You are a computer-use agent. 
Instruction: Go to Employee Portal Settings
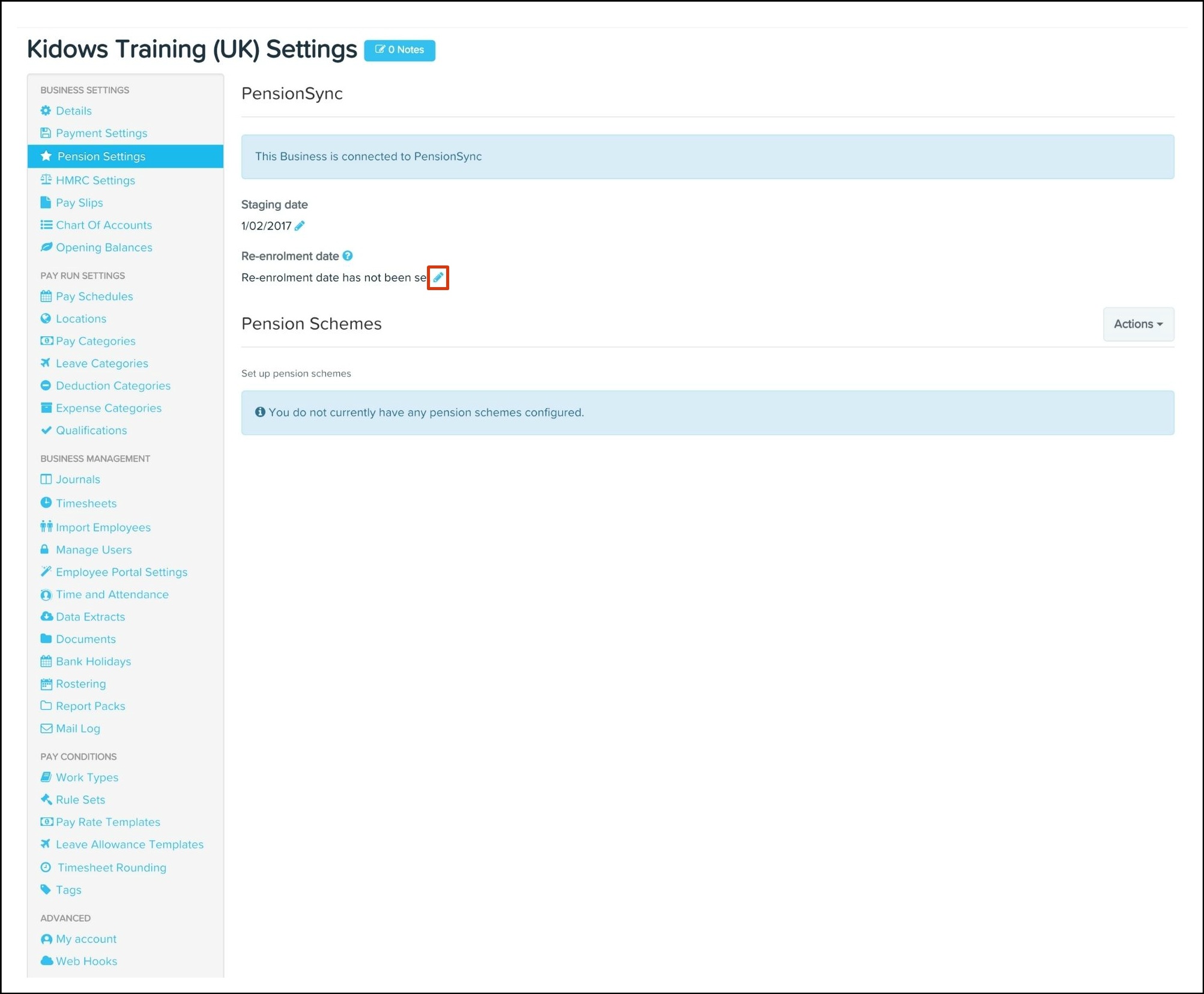point(121,572)
